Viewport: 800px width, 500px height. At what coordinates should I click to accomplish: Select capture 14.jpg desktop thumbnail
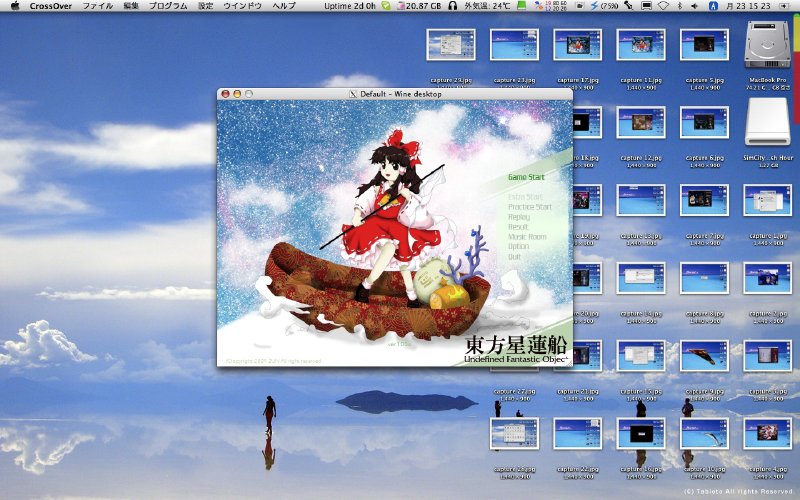point(641,278)
